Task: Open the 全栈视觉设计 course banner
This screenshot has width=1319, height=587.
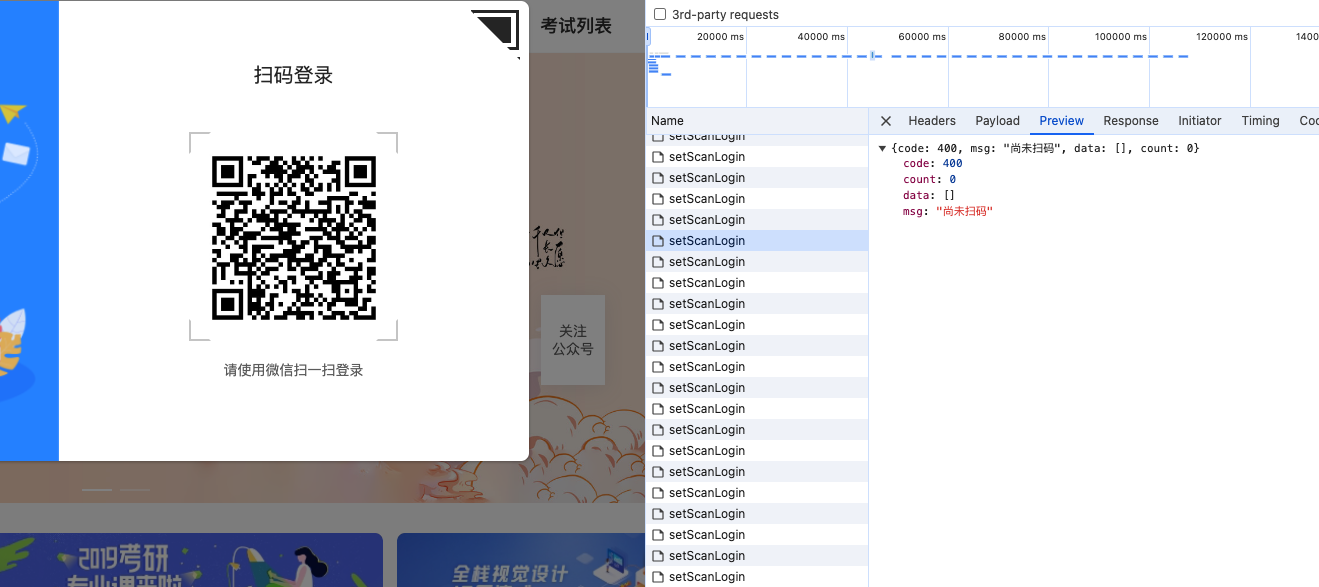Action: [x=521, y=560]
